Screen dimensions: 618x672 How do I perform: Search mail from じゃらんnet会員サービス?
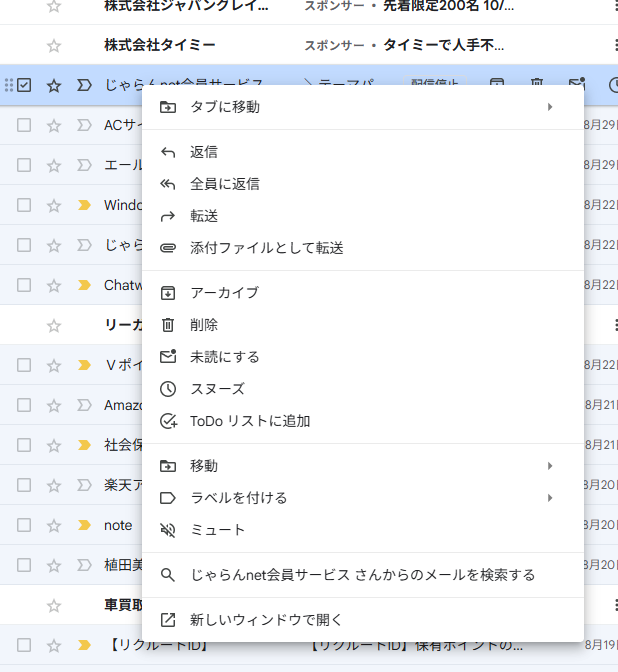tap(363, 575)
